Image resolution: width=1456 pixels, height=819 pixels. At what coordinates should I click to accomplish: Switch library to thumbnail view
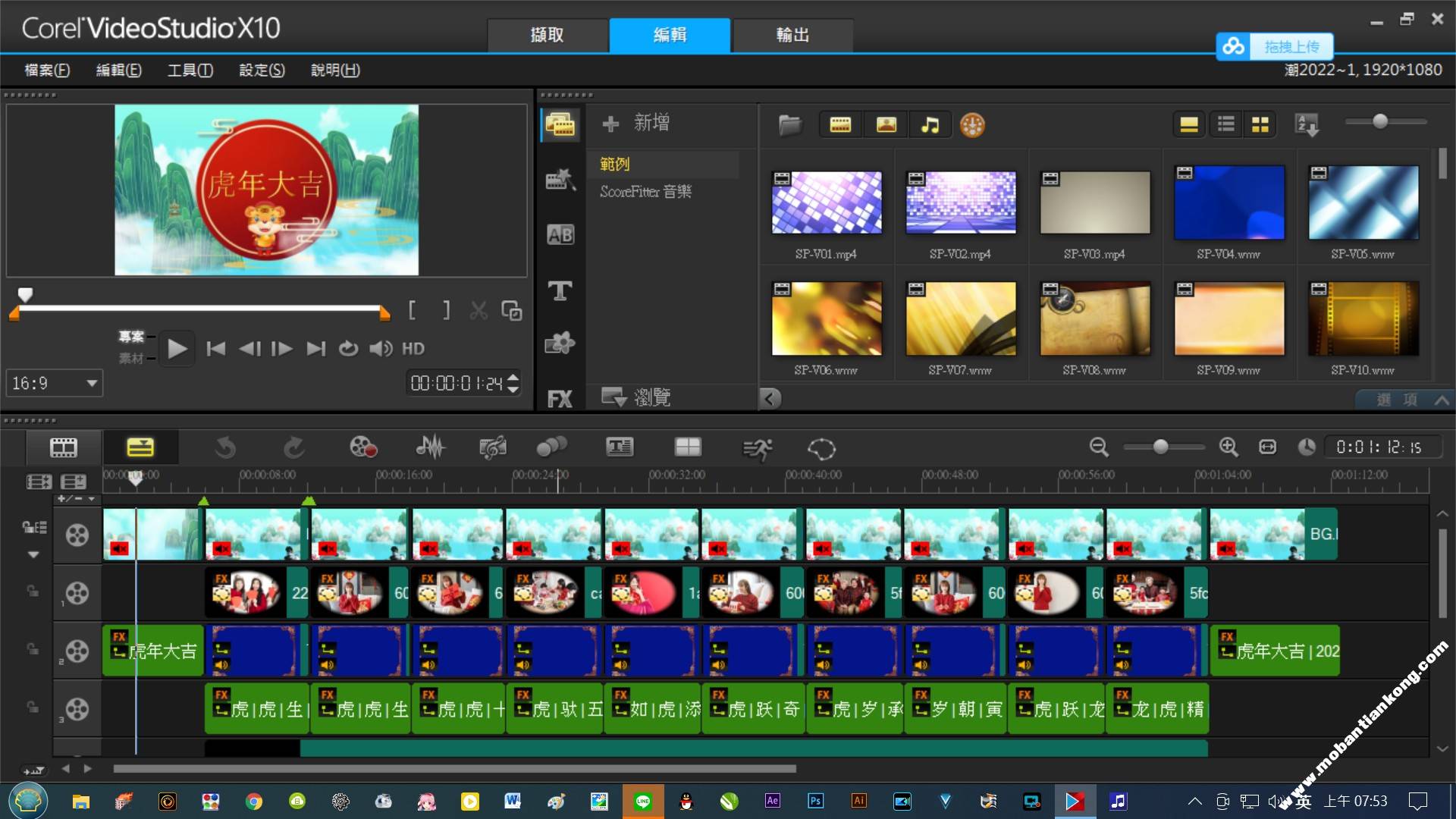pos(1260,124)
